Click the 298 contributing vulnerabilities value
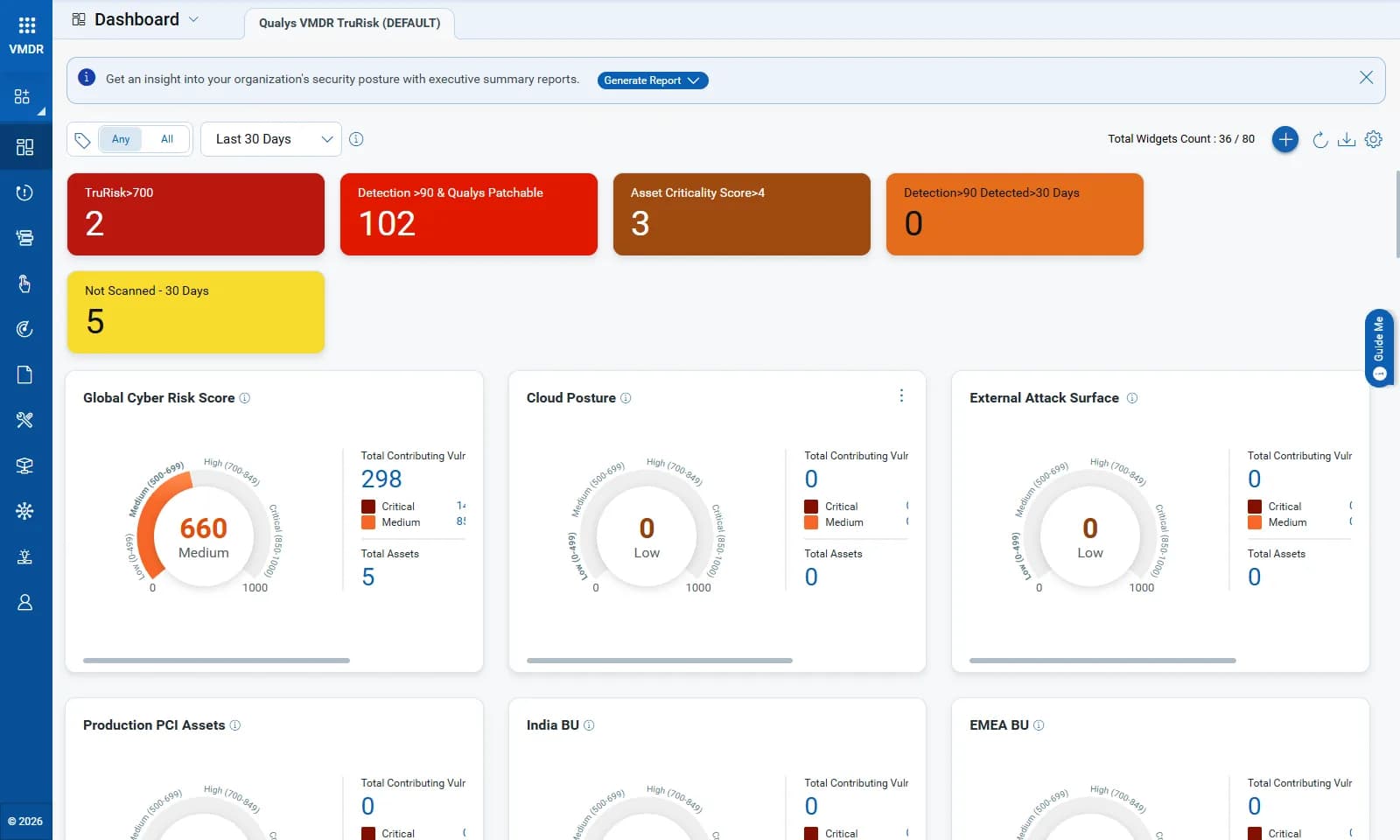Screen dimensions: 1400x840 381,479
